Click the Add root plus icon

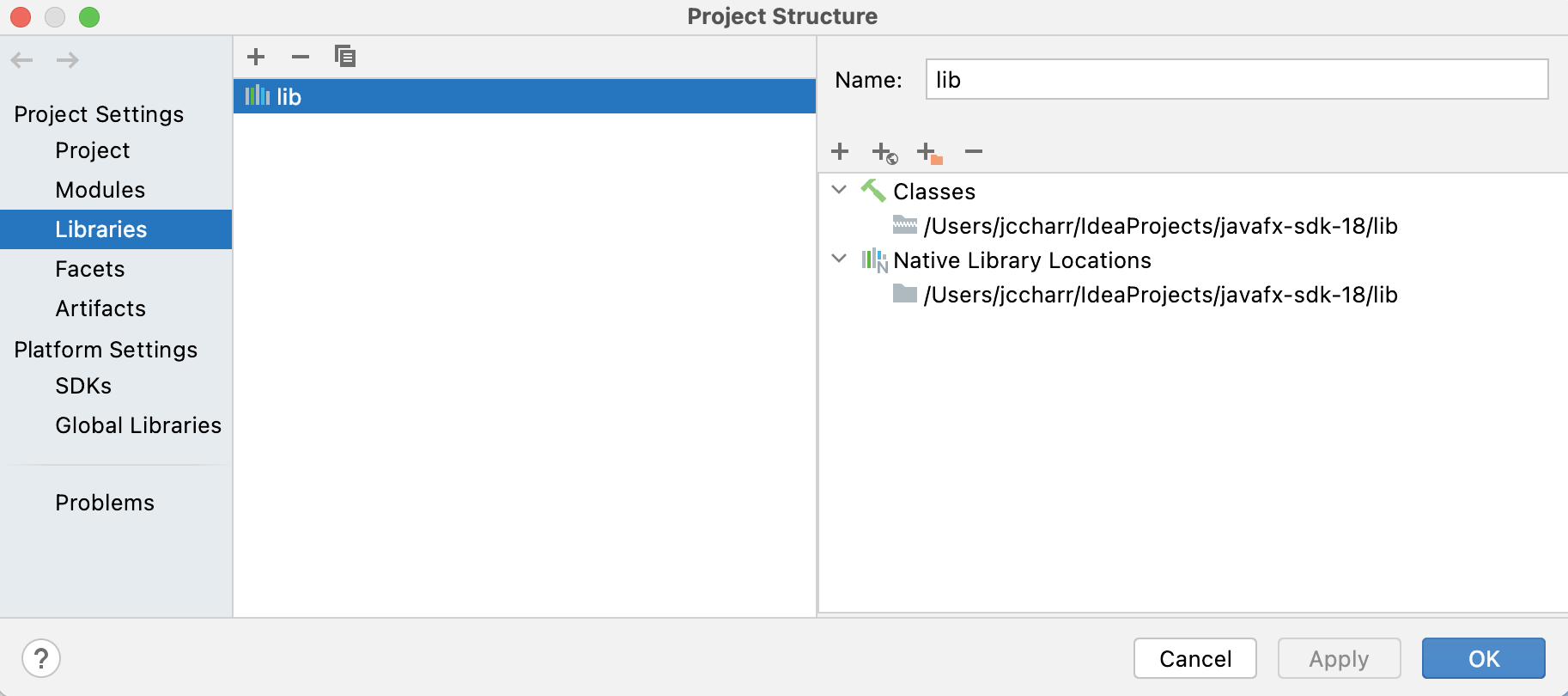pyautogui.click(x=840, y=152)
